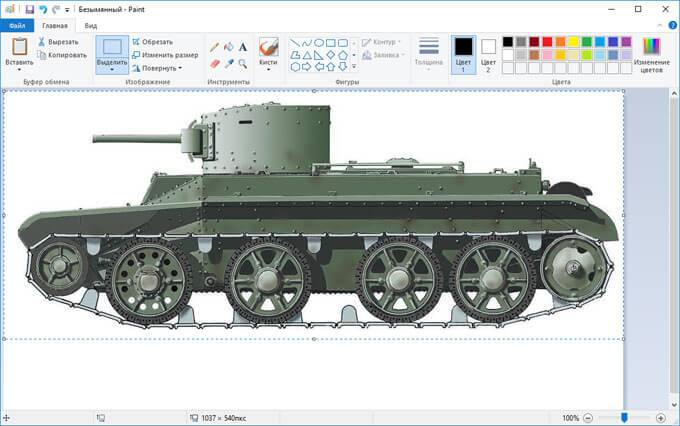Select the Text tool
Screen dimensions: 680x426
pyautogui.click(x=243, y=47)
